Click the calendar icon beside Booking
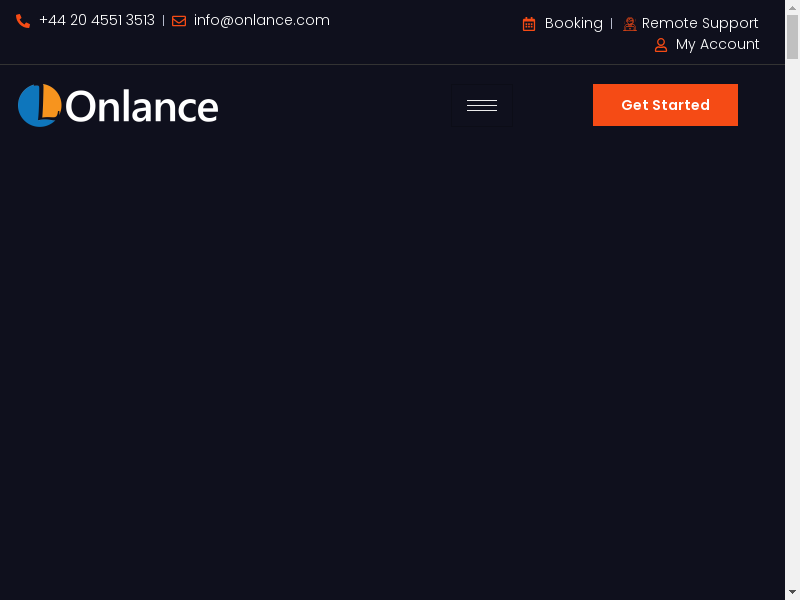The width and height of the screenshot is (800, 600). [x=529, y=24]
